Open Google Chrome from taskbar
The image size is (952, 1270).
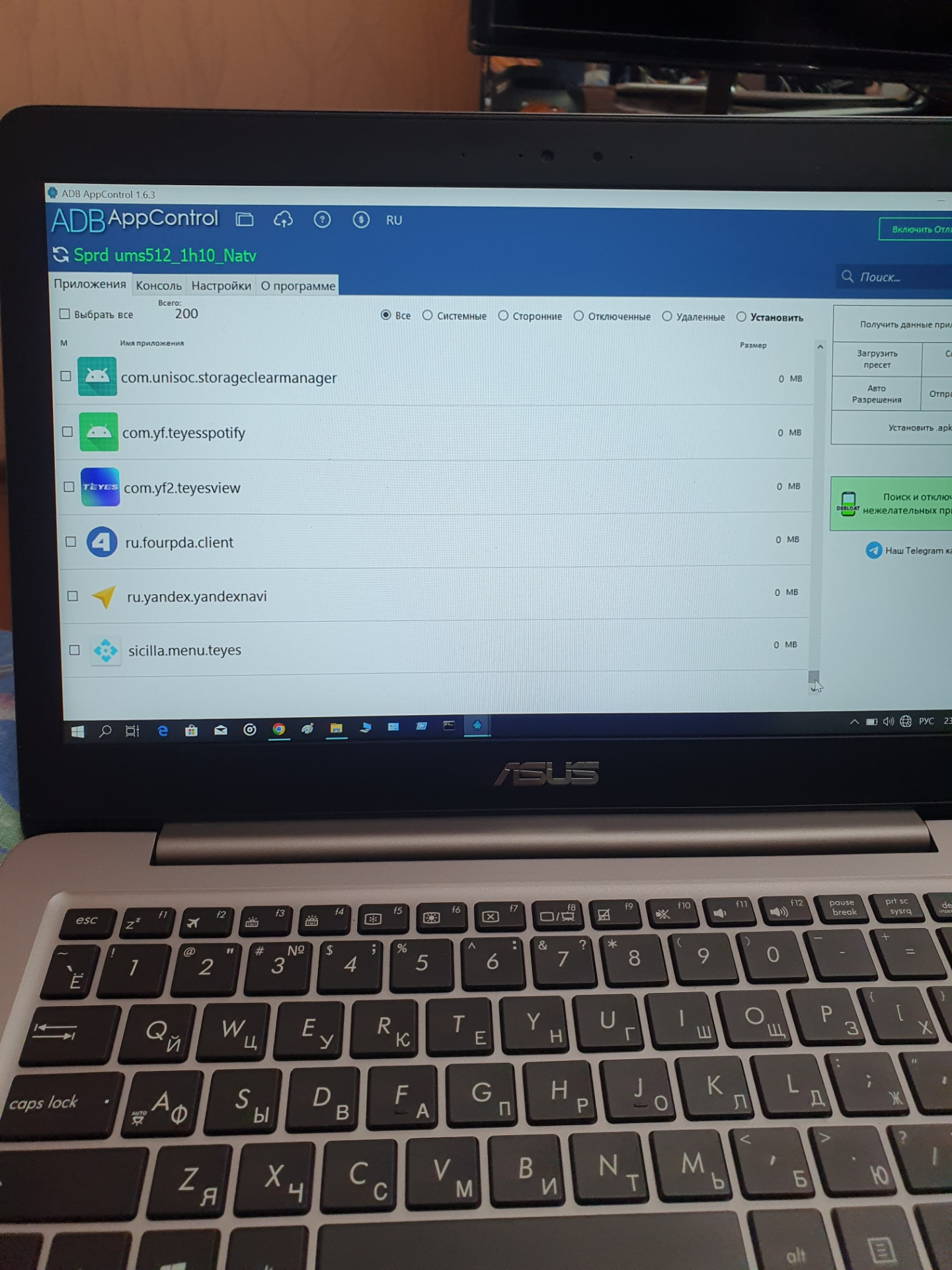pos(279,729)
